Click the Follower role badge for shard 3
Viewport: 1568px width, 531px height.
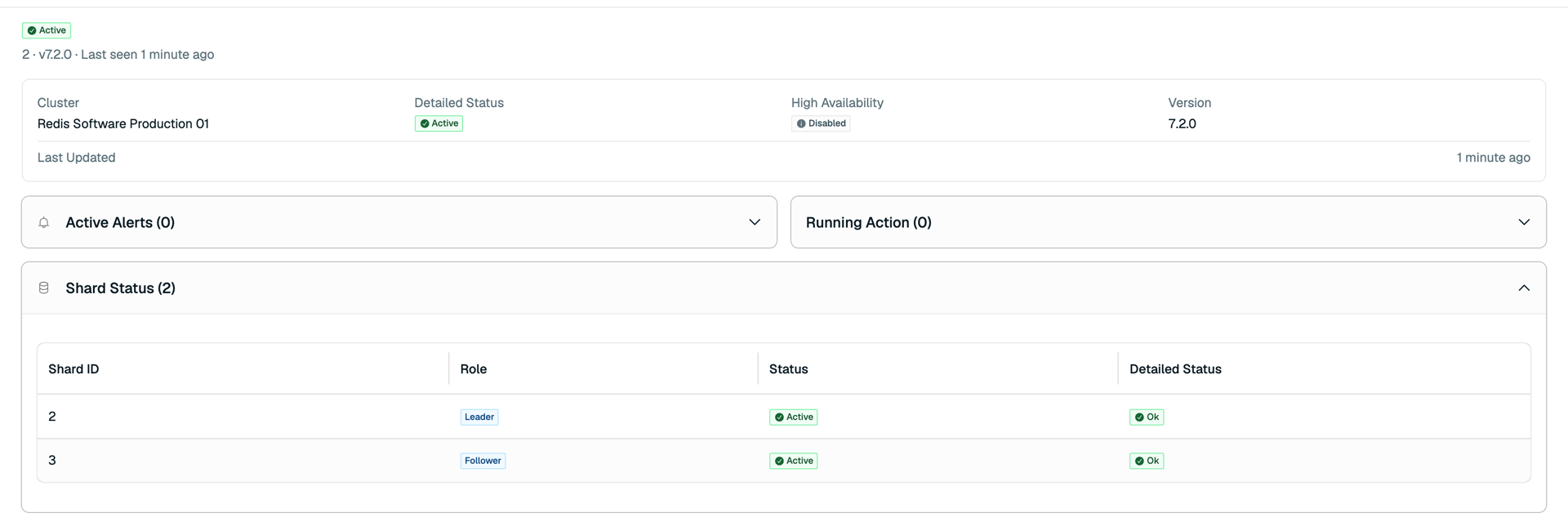[483, 461]
